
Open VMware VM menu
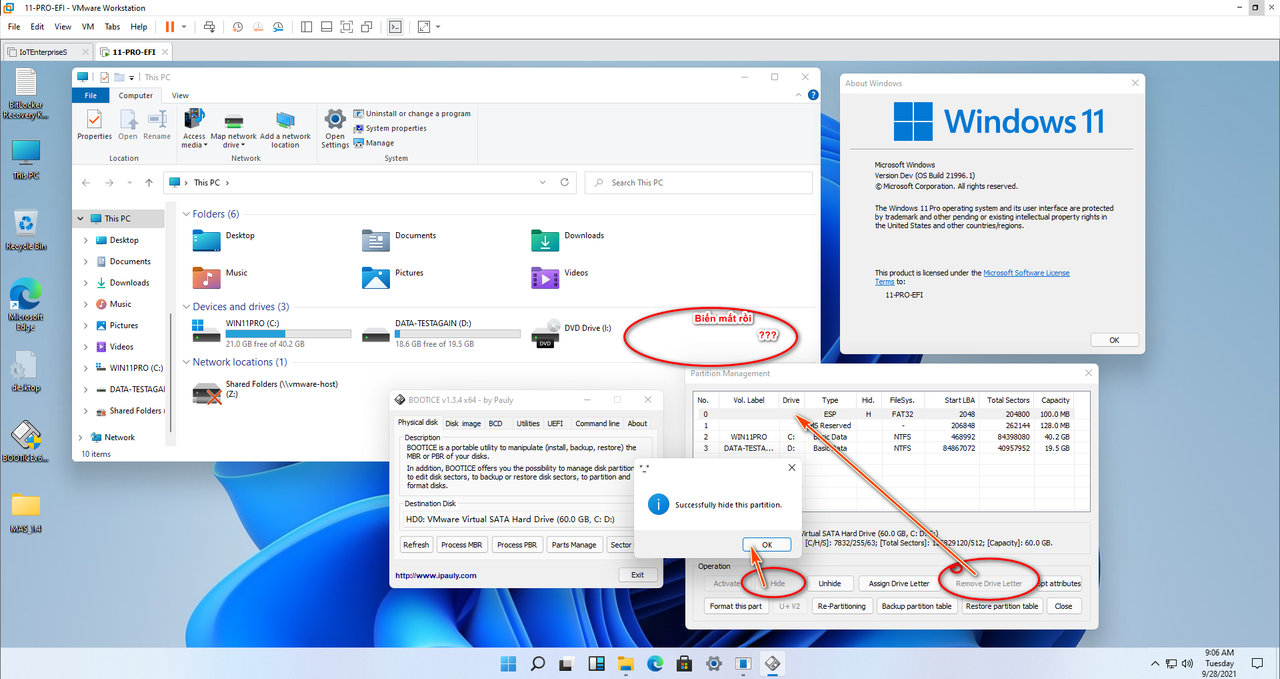88,26
